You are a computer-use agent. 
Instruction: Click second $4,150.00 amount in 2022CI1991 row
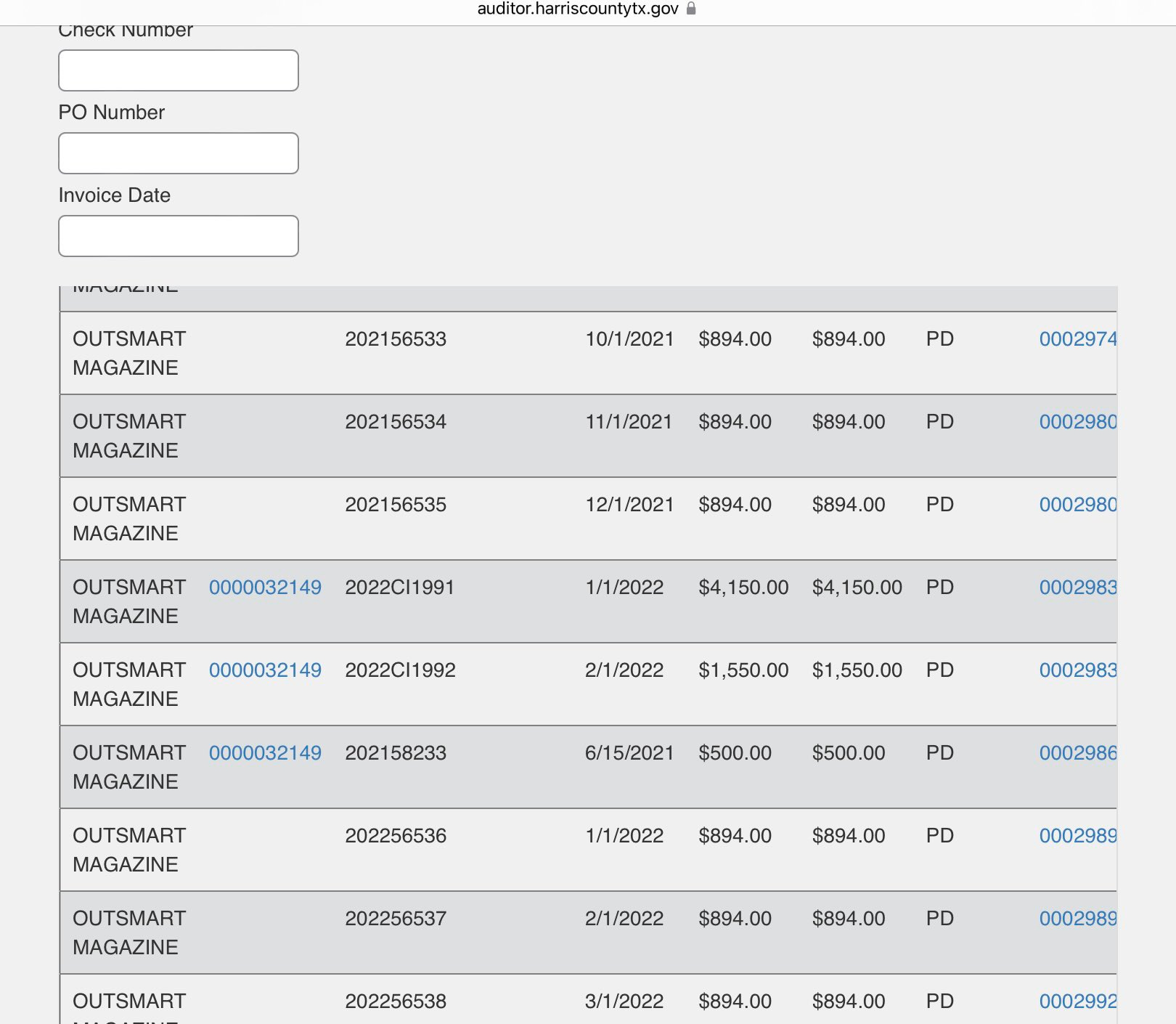857,588
